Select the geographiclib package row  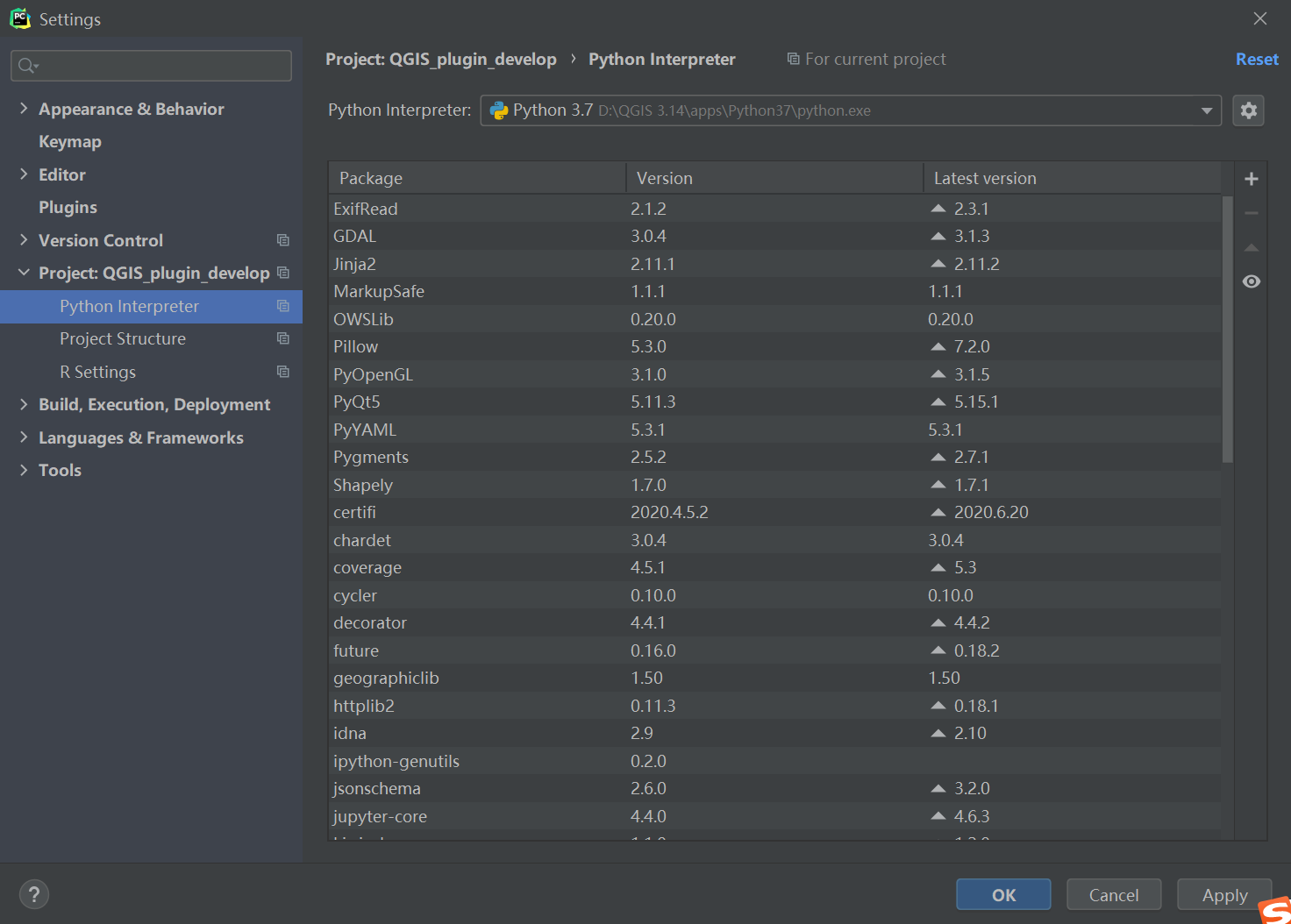(774, 678)
